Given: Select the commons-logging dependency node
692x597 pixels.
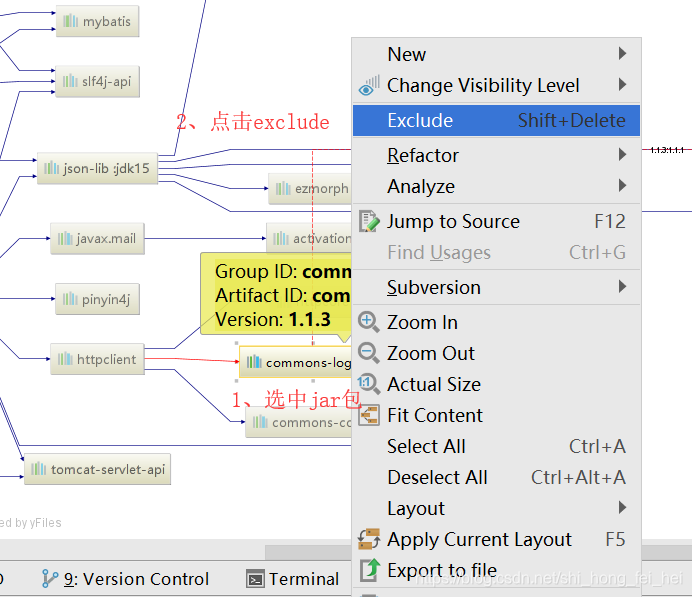Looking at the screenshot, I should coord(296,362).
